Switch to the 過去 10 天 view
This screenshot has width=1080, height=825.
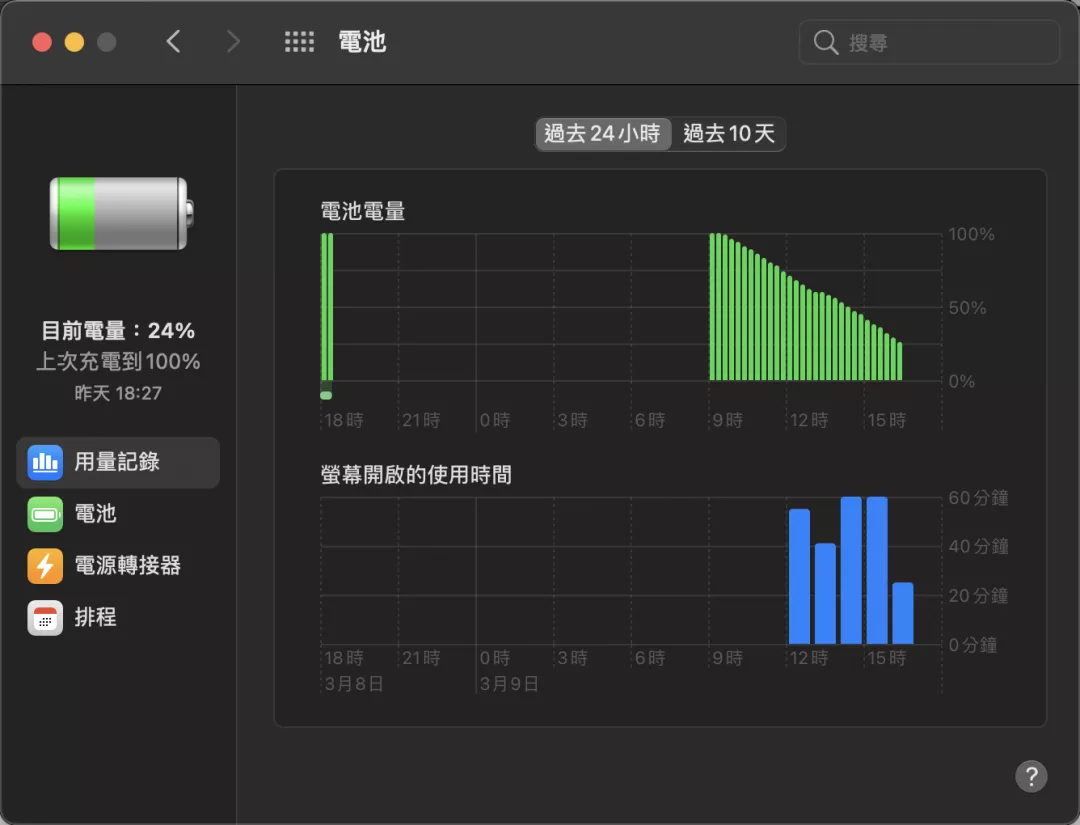pos(728,134)
